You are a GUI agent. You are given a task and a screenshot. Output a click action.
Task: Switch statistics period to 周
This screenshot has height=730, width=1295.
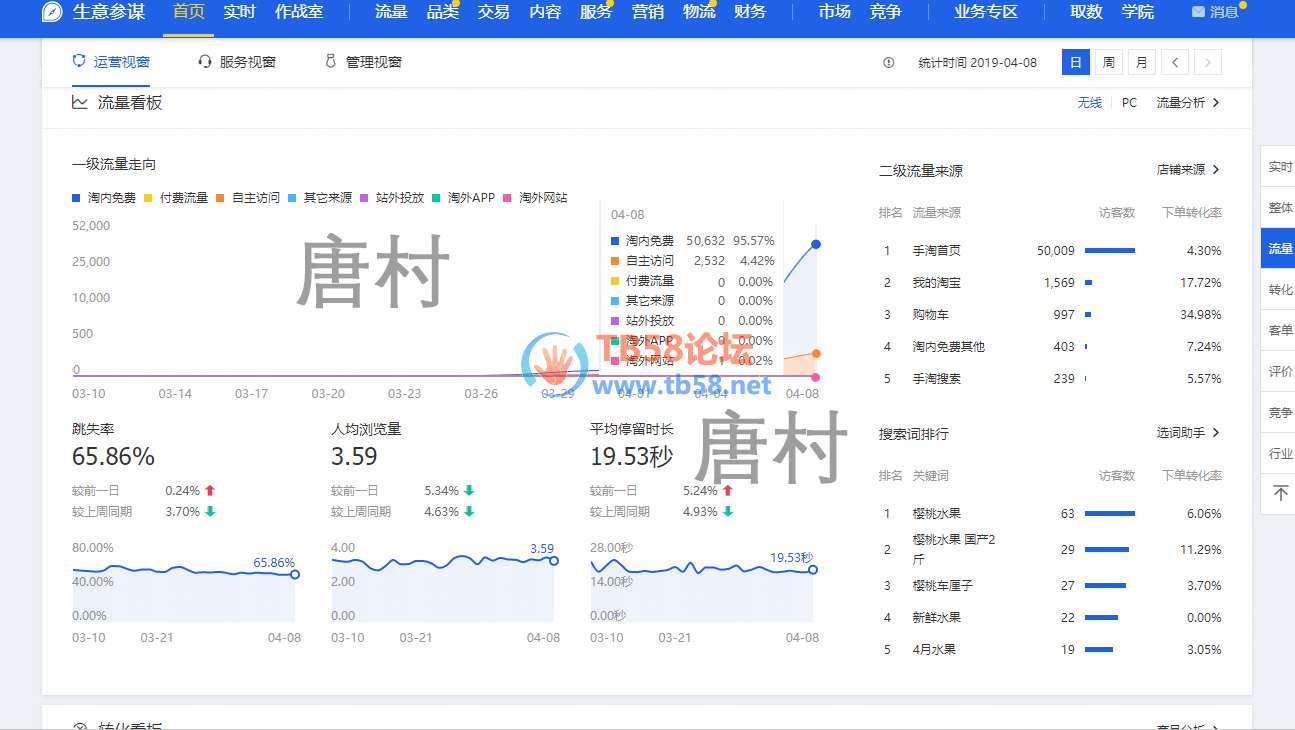coord(1108,62)
